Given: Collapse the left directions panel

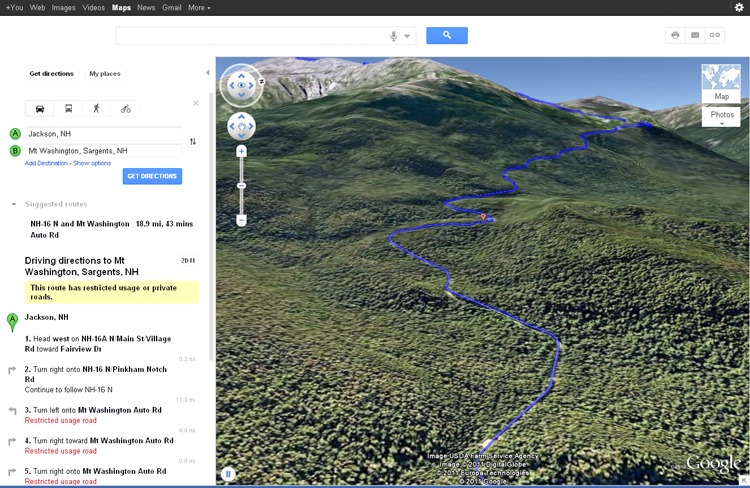Looking at the screenshot, I should pyautogui.click(x=208, y=73).
